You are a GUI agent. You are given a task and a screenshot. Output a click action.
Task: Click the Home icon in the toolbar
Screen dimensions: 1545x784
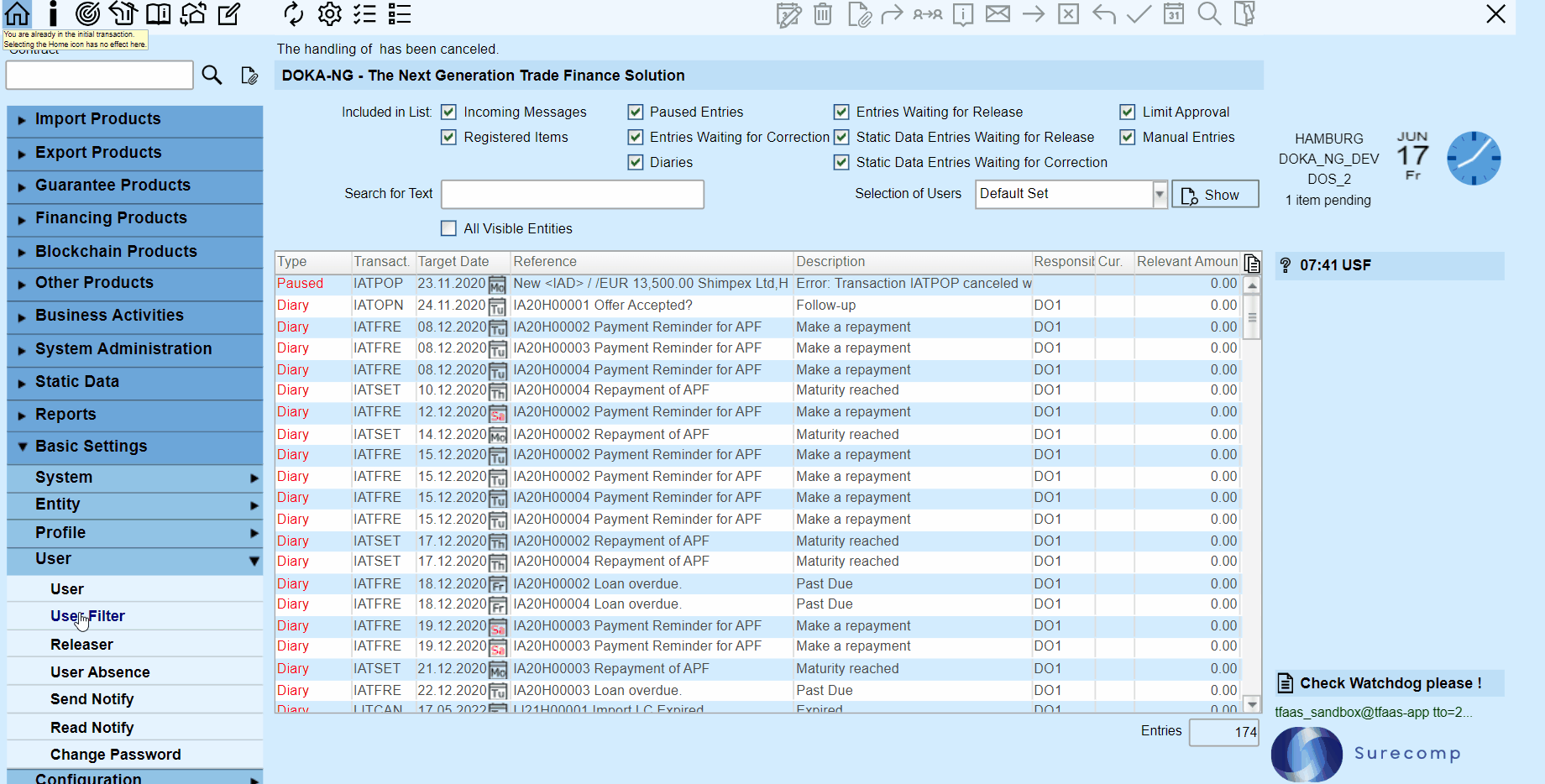pos(18,13)
